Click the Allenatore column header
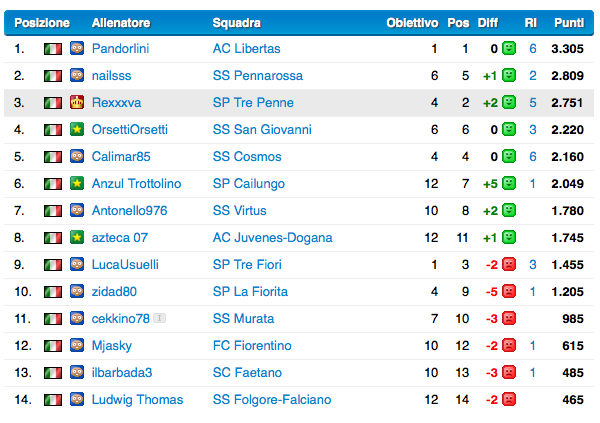Image resolution: width=600 pixels, height=423 pixels. pyautogui.click(x=121, y=23)
